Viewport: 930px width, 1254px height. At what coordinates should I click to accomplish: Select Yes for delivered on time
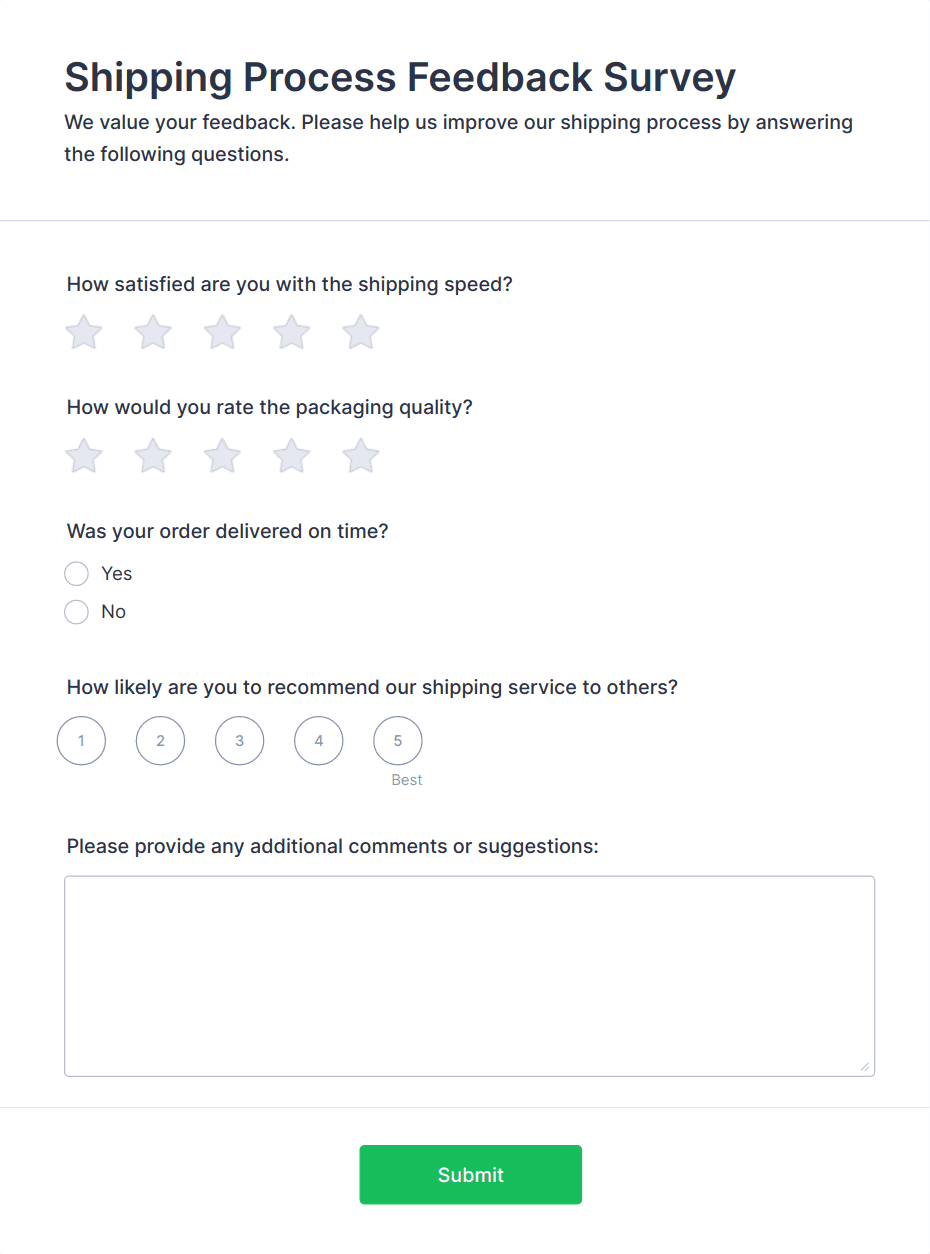[76, 574]
